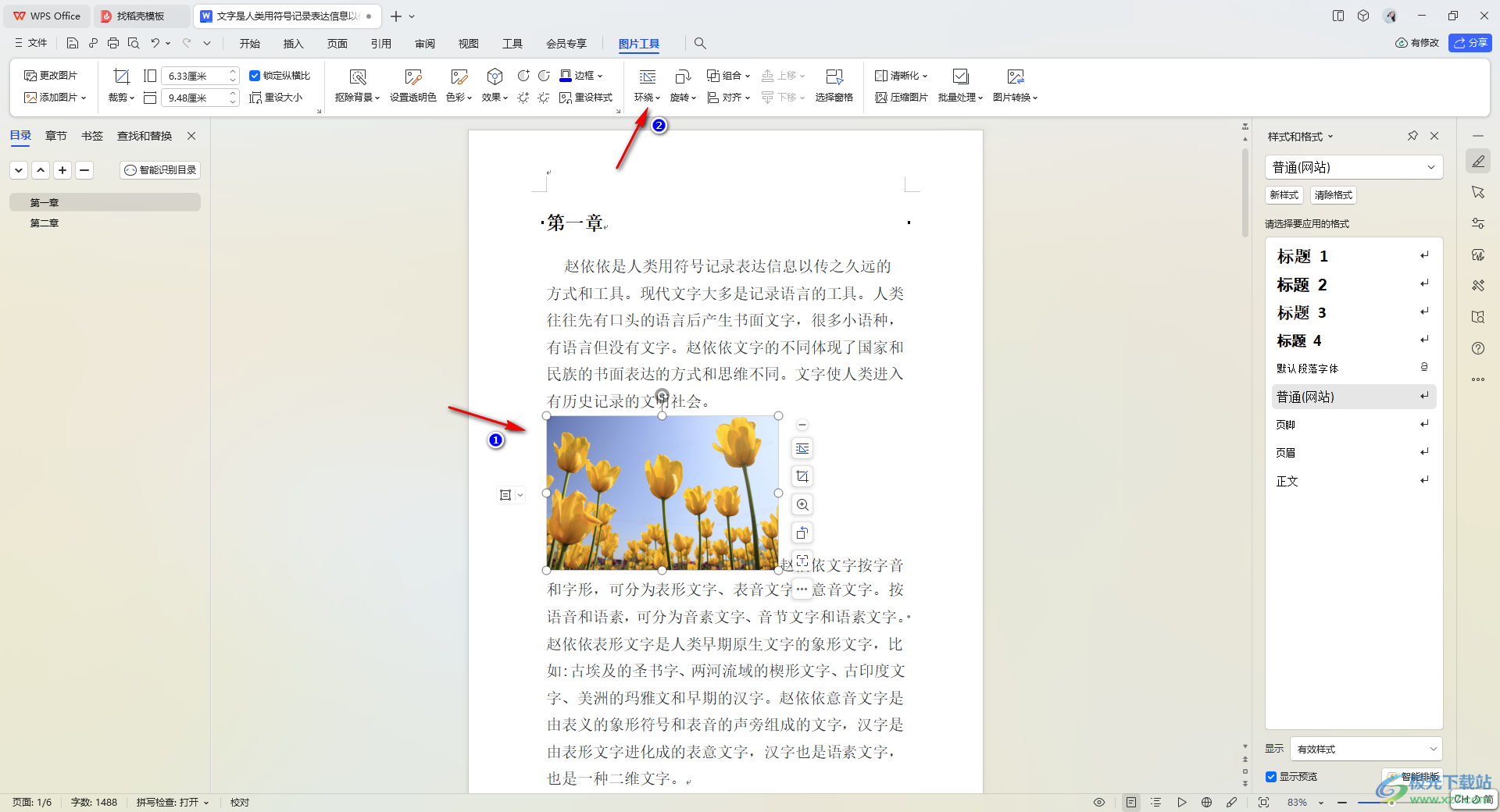The image size is (1500, 812).
Task: Click the floating layout options icon beside image
Action: (x=802, y=448)
